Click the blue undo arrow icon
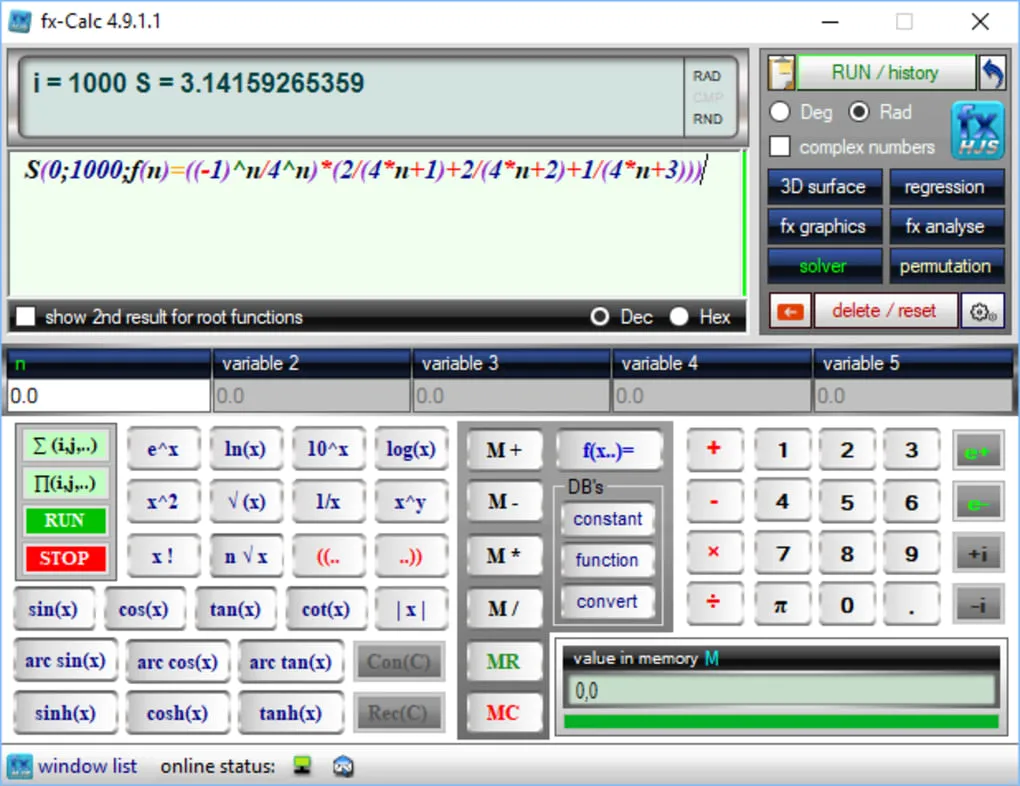Image resolution: width=1020 pixels, height=786 pixels. coord(993,72)
